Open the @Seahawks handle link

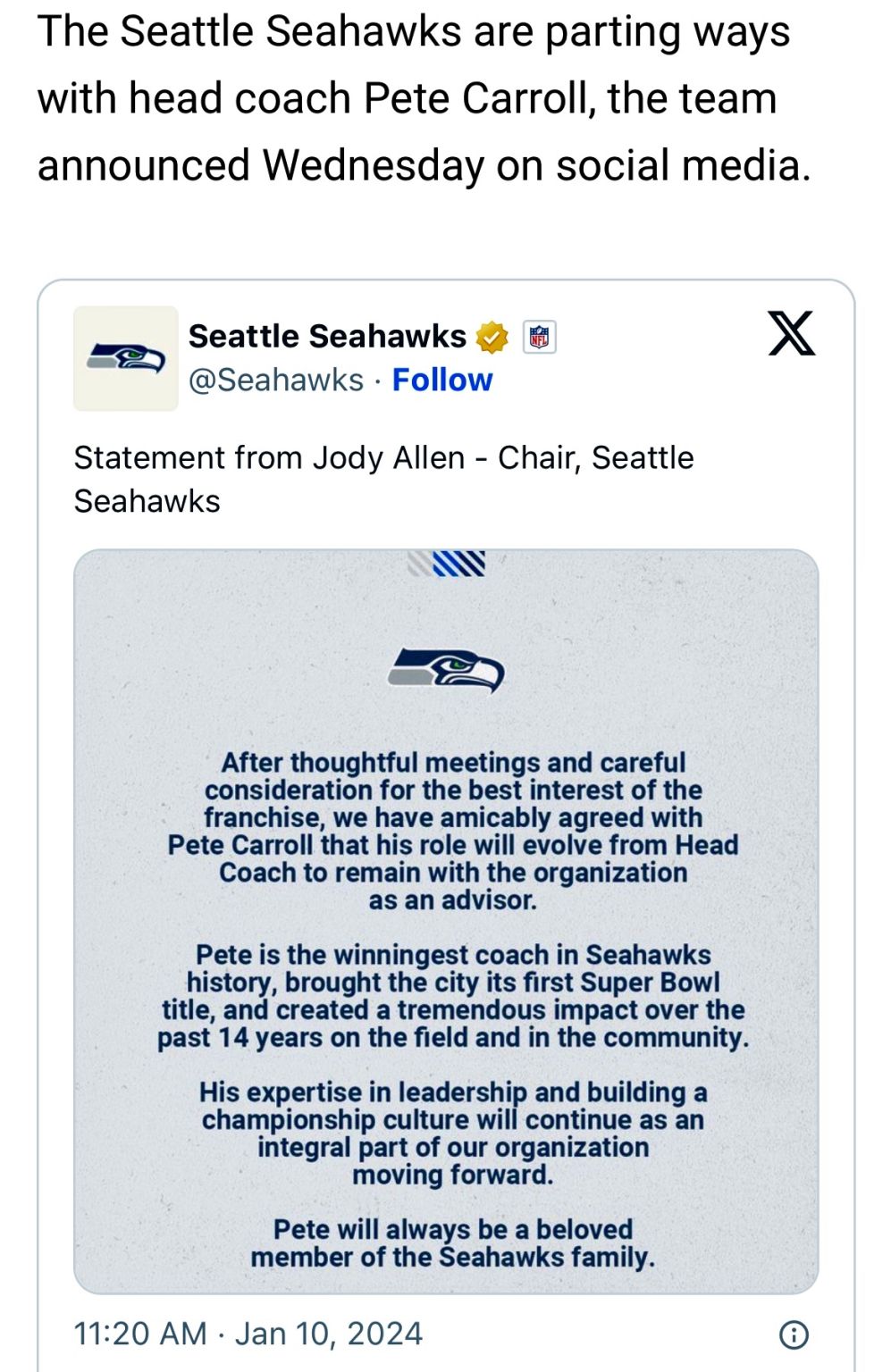276,380
